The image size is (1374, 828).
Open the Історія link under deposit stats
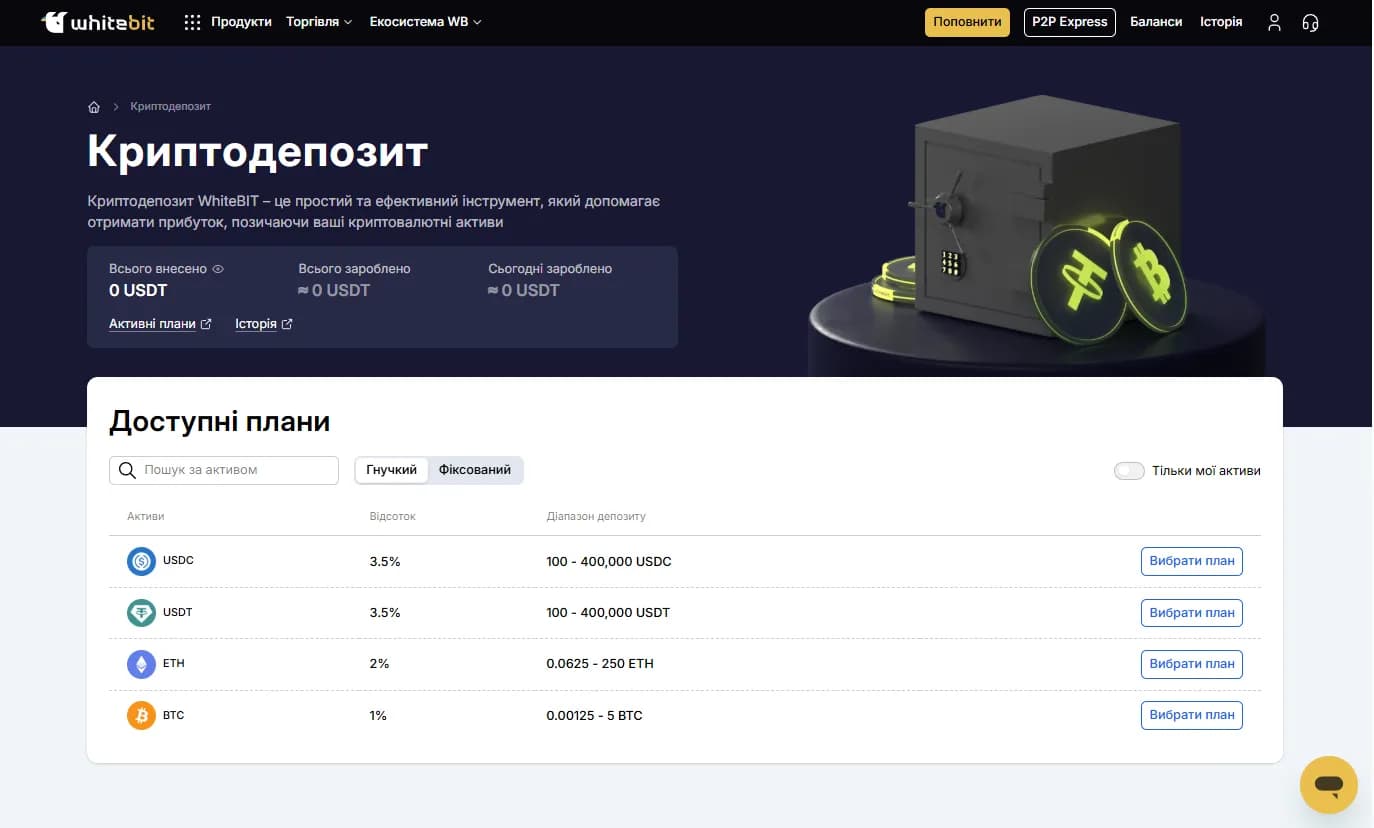(256, 324)
